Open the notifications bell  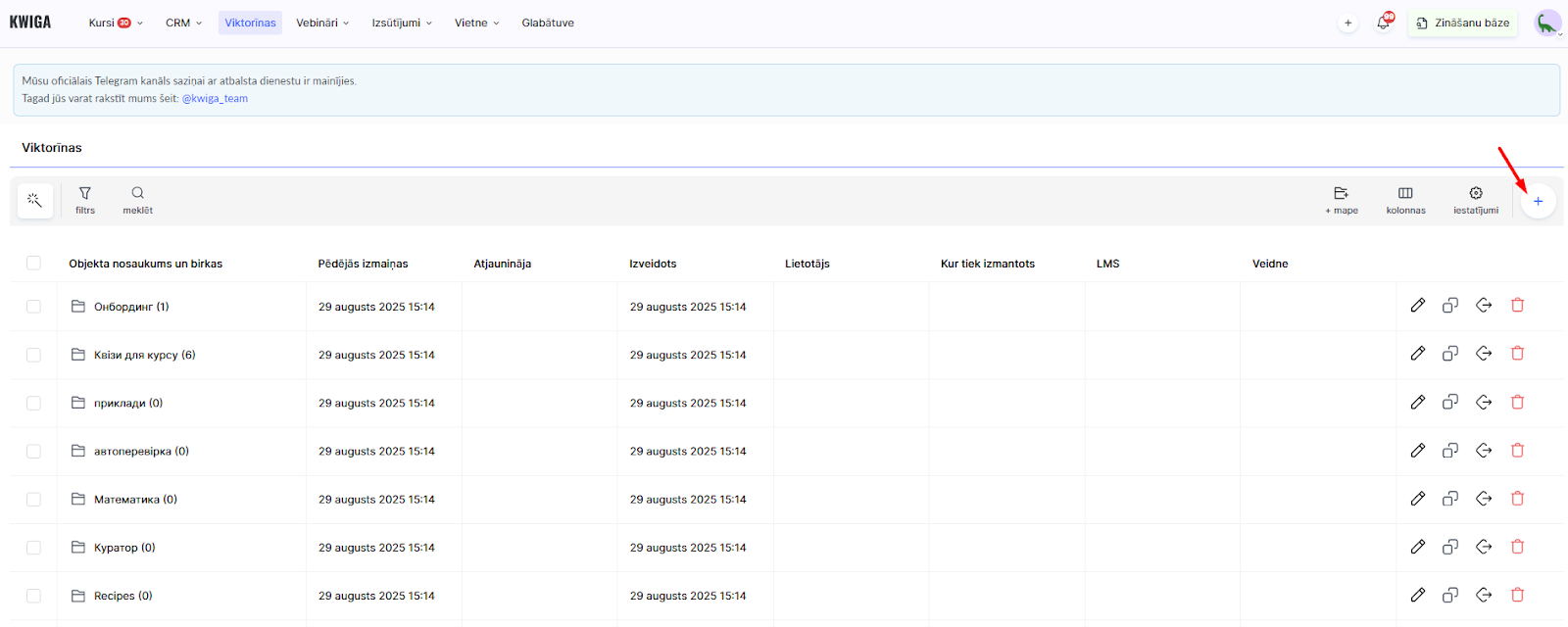[1383, 23]
